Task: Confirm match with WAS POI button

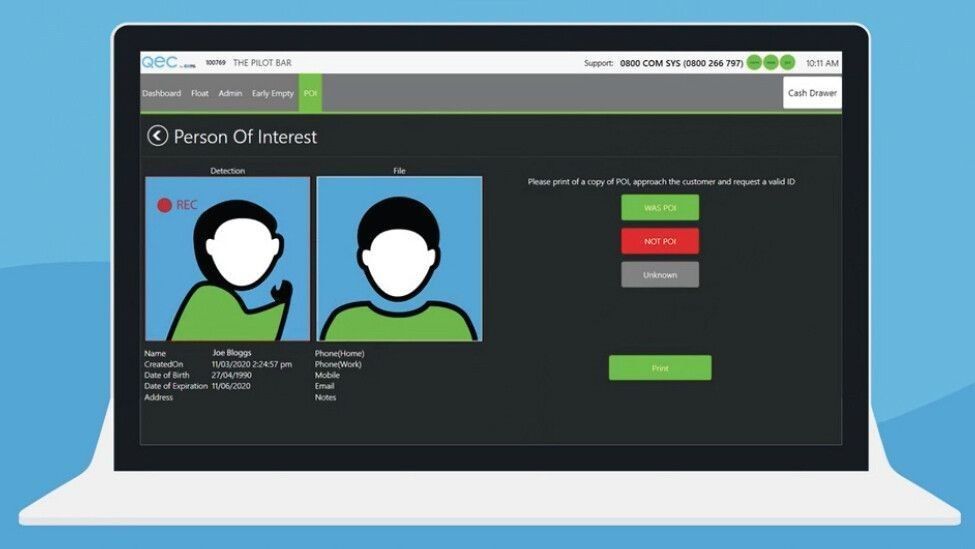Action: tap(659, 208)
